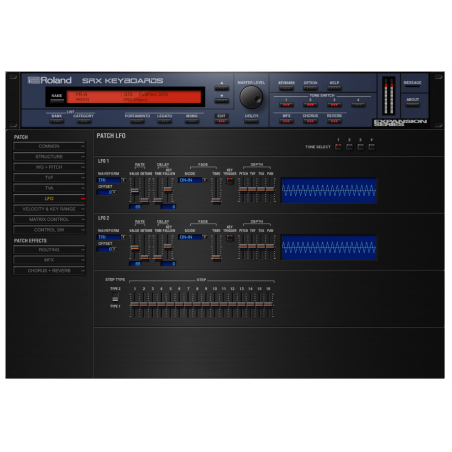Image resolution: width=452 pixels, height=452 pixels.
Task: Select the LFO page
Action: 49,198
